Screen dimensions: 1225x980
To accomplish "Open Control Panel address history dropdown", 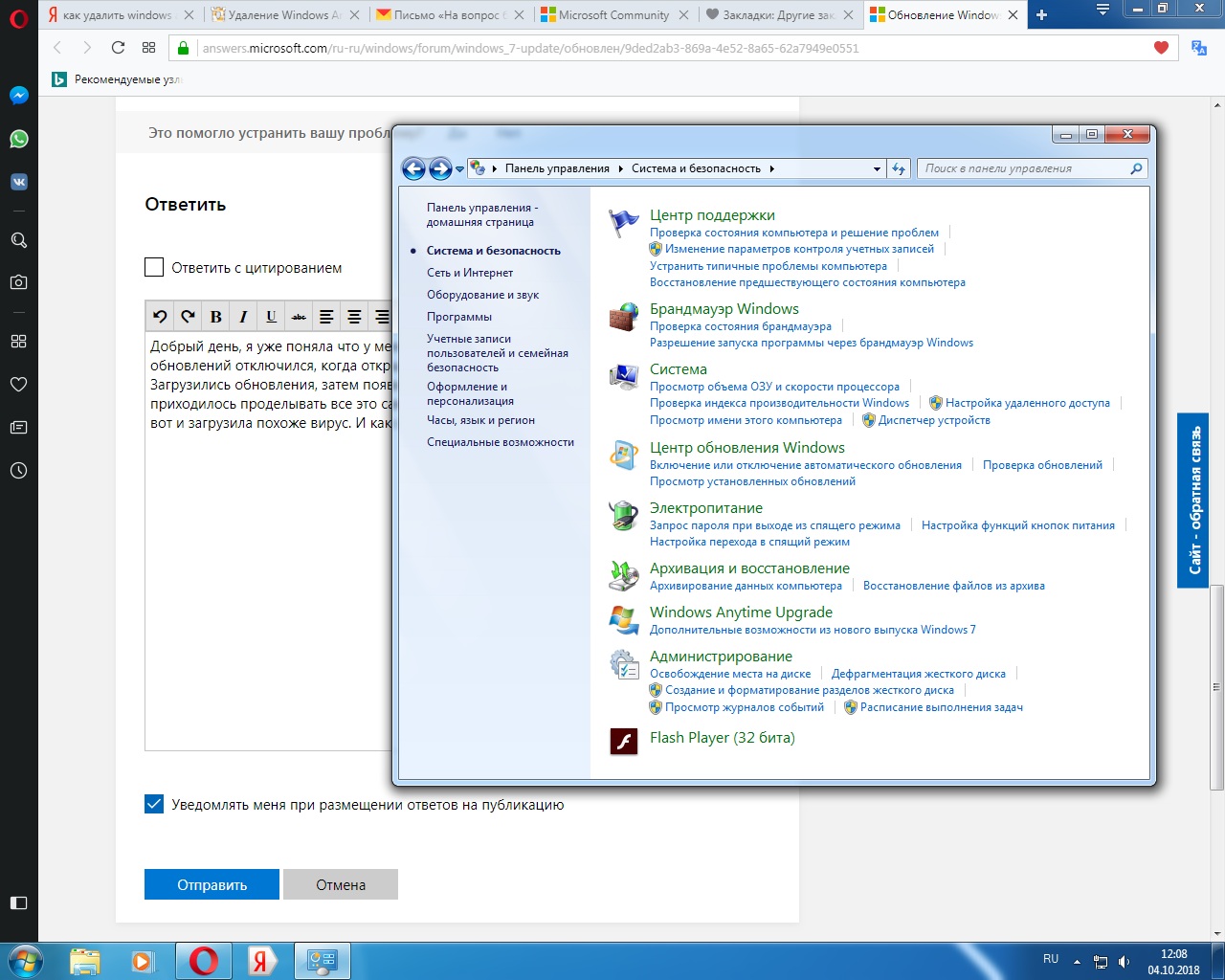I will (x=877, y=168).
